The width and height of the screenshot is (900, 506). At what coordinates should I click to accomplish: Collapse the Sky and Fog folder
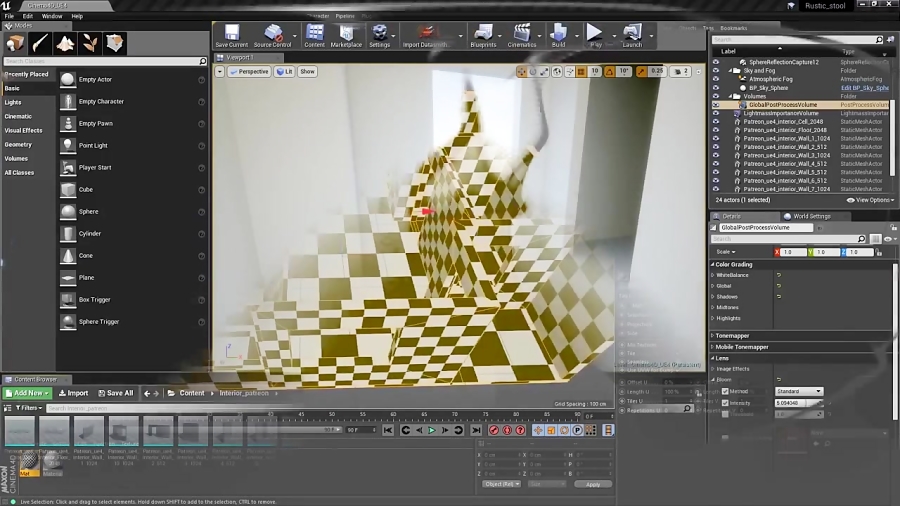point(731,71)
